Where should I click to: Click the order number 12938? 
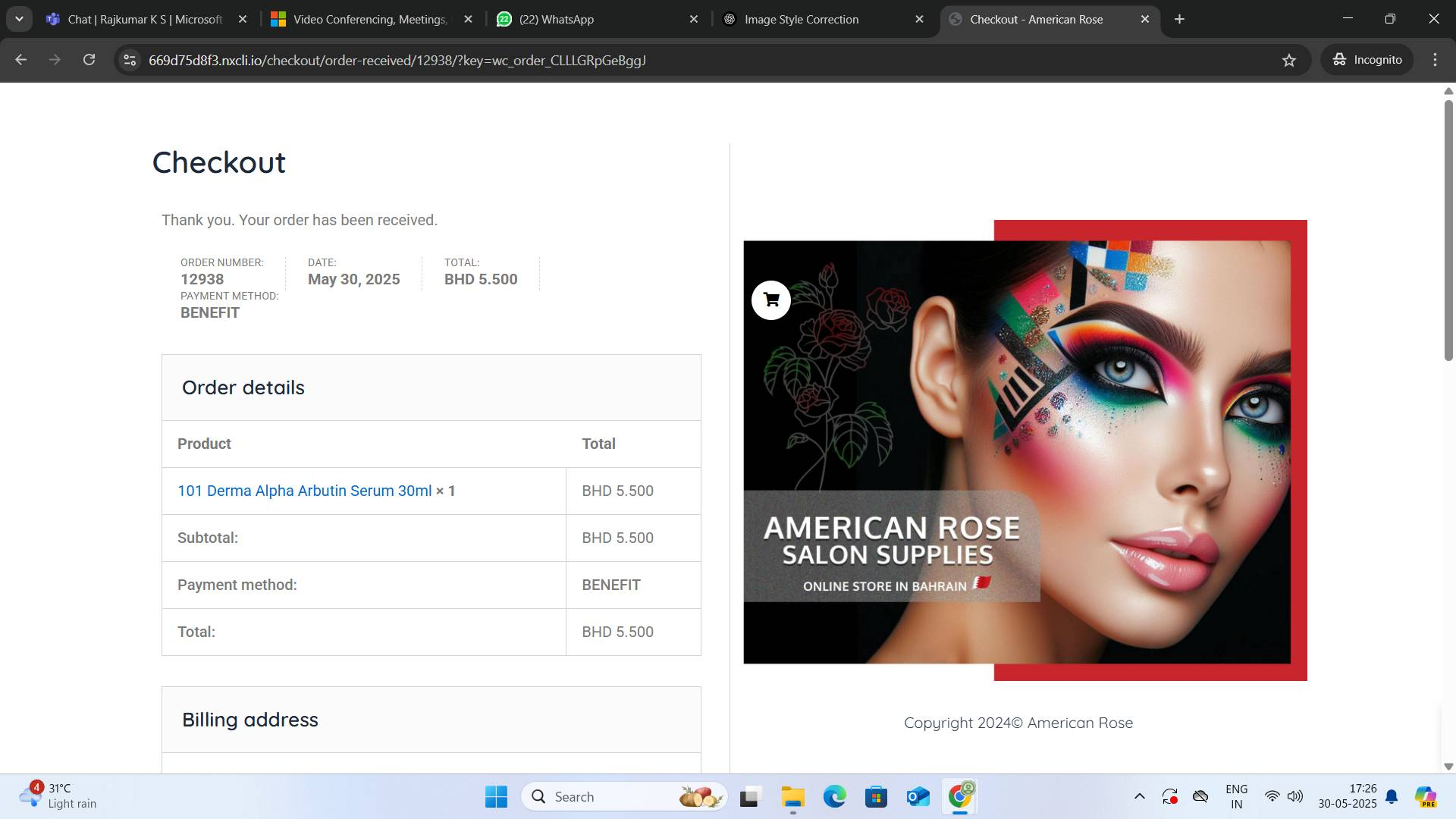click(x=202, y=279)
